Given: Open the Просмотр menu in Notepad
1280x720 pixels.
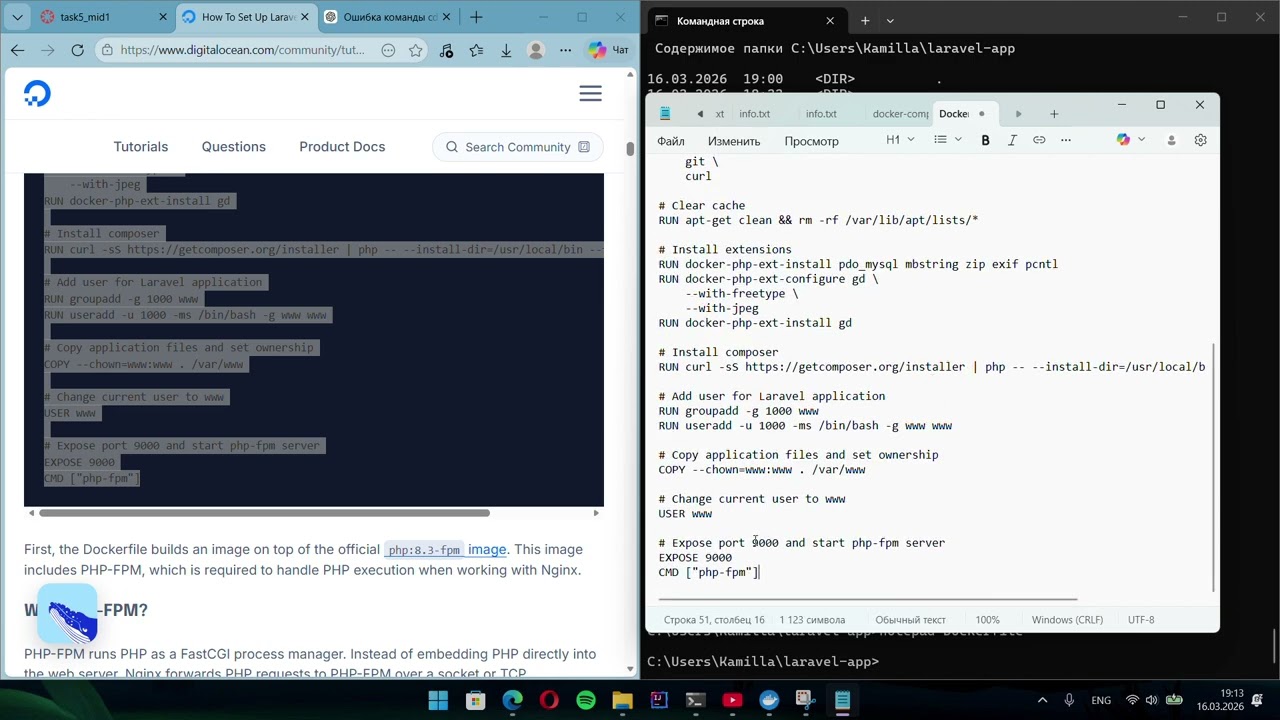Looking at the screenshot, I should [811, 141].
